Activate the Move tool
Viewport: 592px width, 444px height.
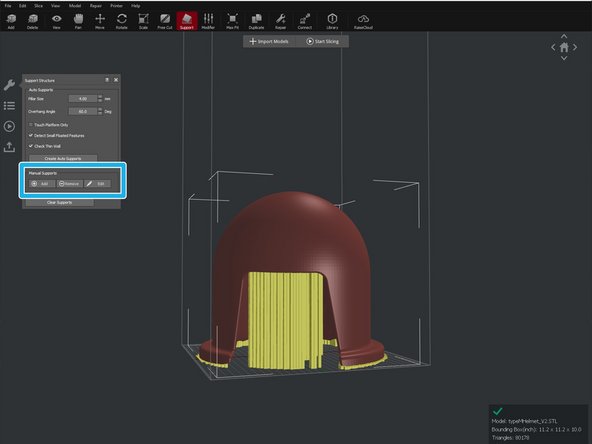(100, 21)
